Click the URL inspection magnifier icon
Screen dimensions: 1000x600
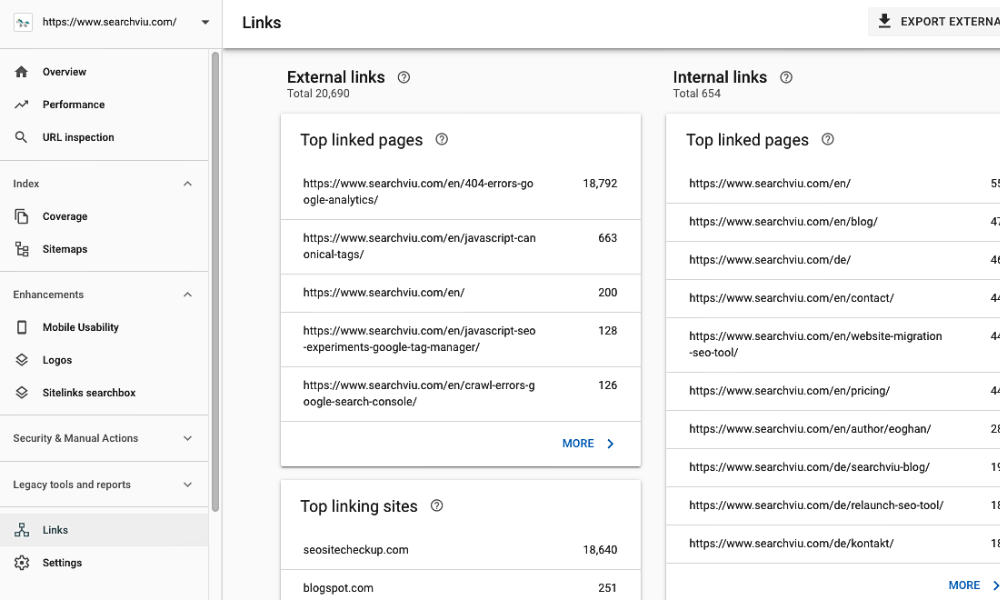[x=21, y=137]
